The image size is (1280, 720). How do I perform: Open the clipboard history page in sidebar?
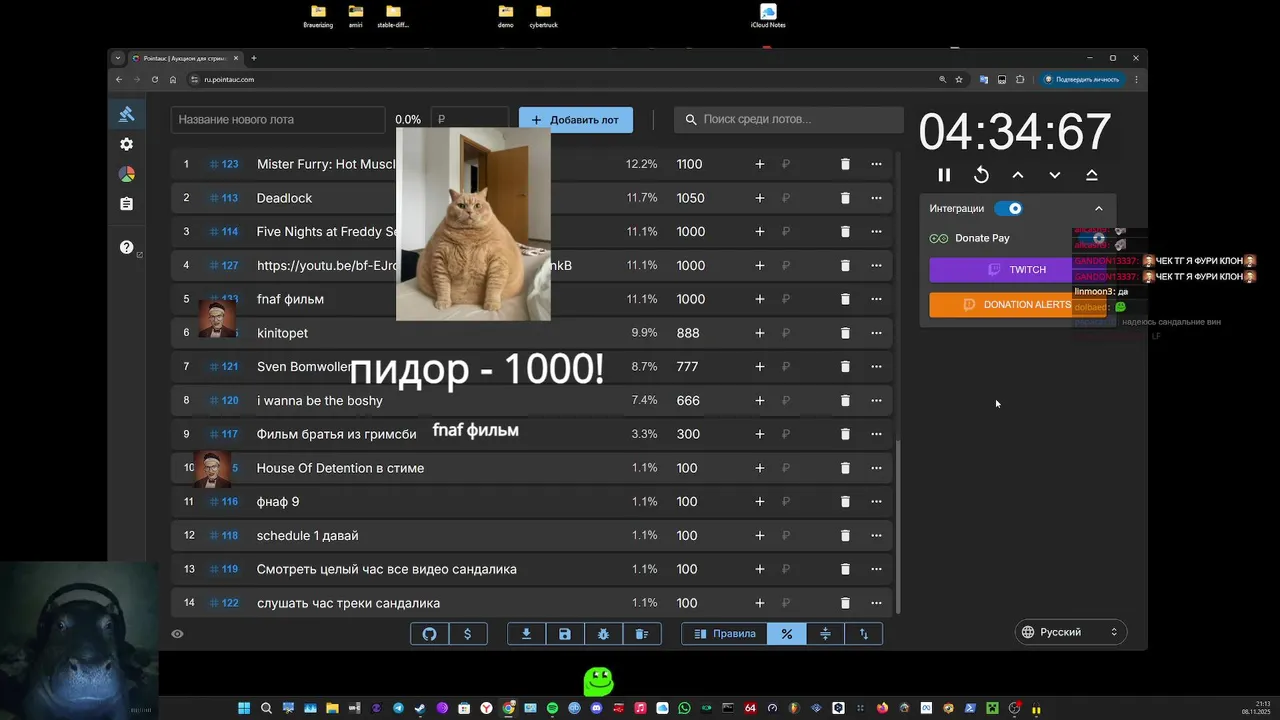(x=127, y=204)
